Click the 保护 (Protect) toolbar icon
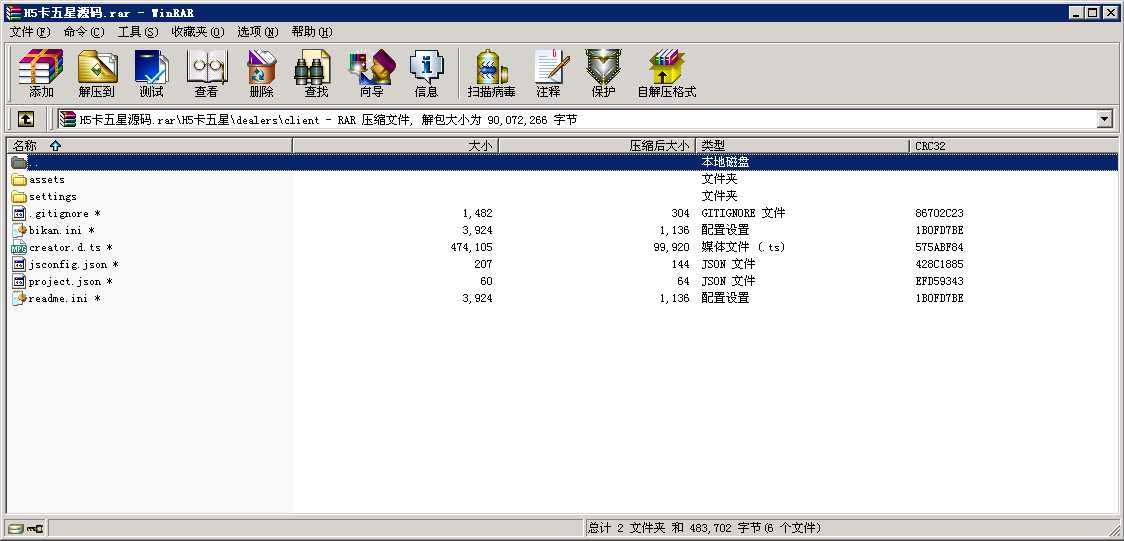The width and height of the screenshot is (1124, 541). [603, 67]
